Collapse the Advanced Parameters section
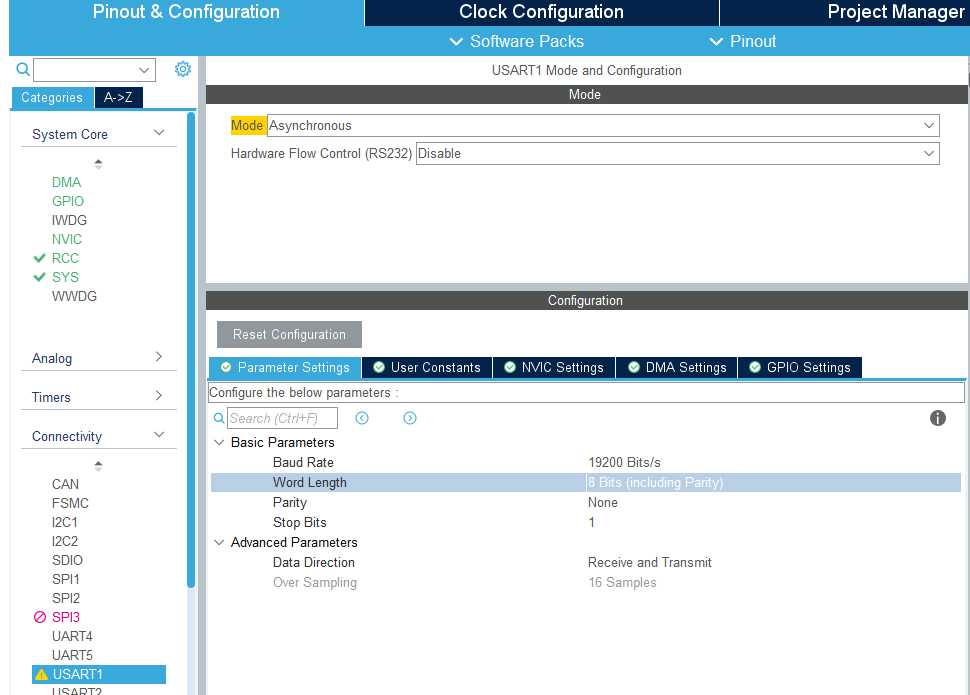 tap(220, 542)
